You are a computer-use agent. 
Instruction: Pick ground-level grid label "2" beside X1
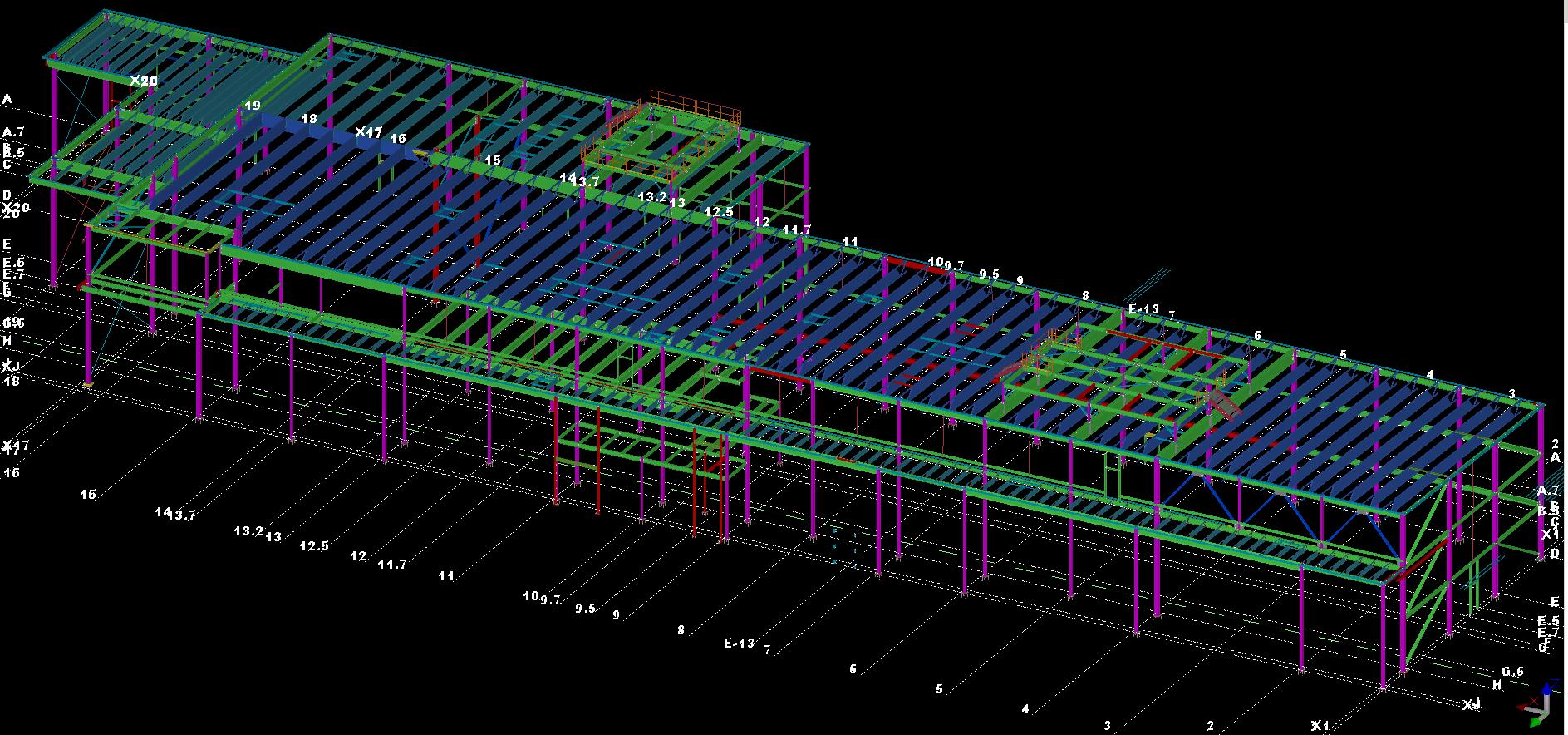click(x=1211, y=726)
